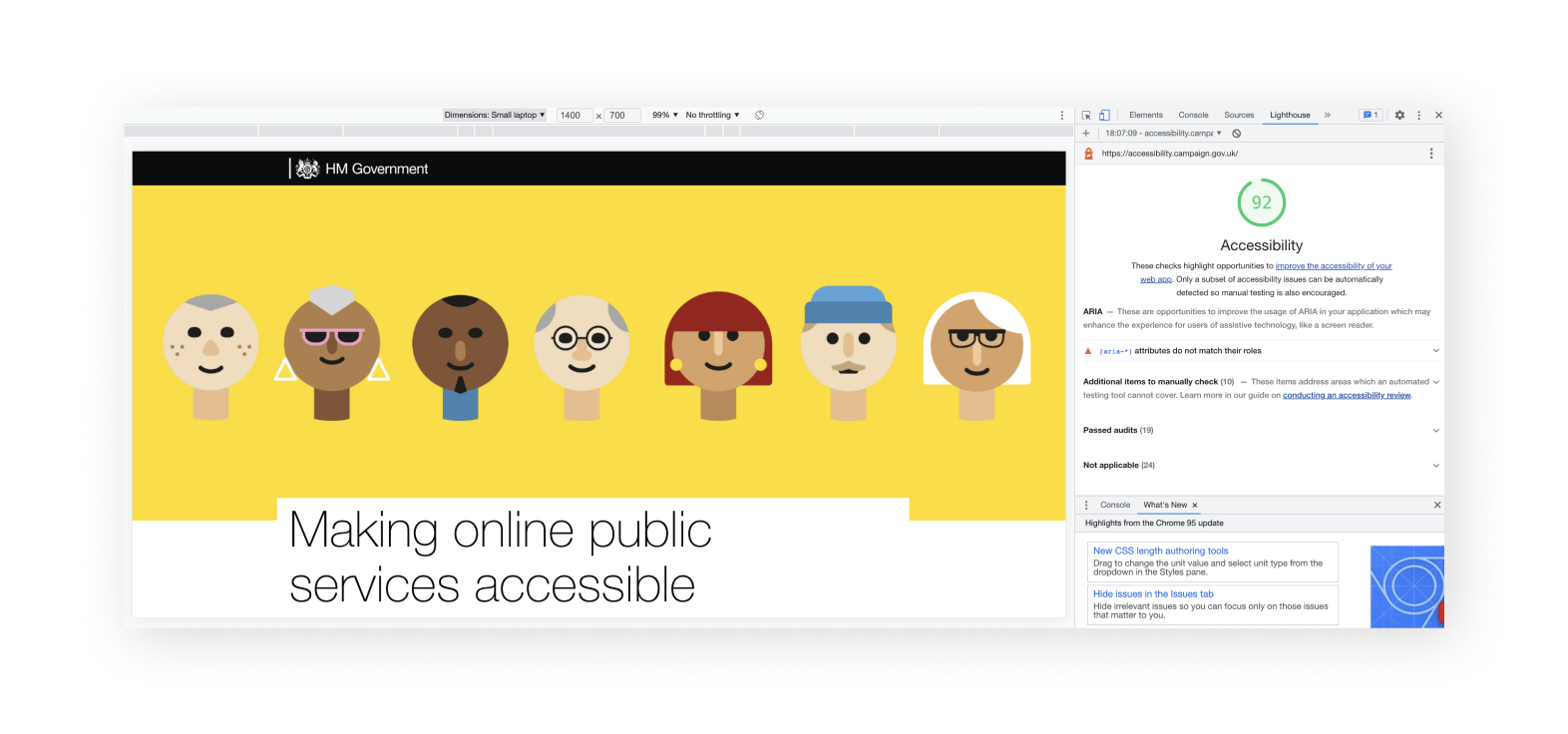Click the audited URL accessibility.campaign.gov.uk text
Image resolution: width=1568 pixels, height=734 pixels.
coord(1170,154)
